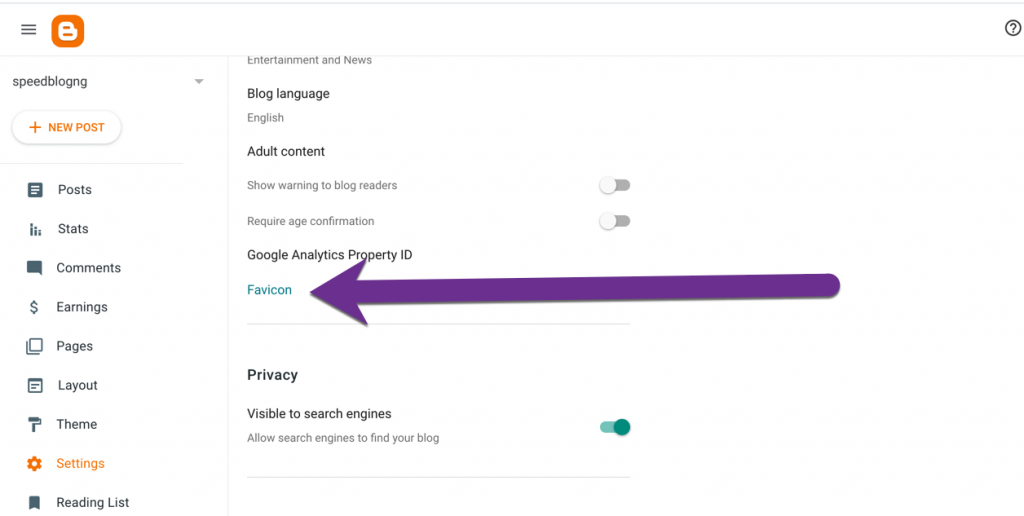Open the hamburger main menu

(29, 29)
